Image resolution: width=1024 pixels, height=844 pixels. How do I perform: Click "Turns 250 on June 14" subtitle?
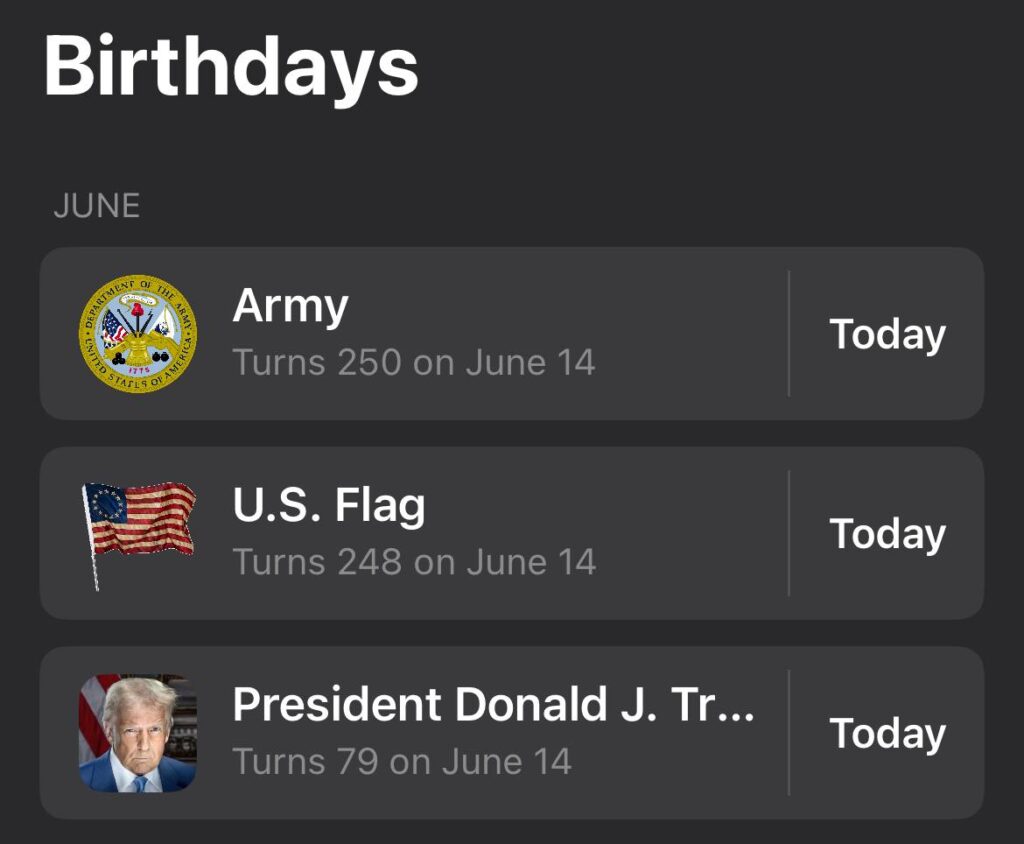pyautogui.click(x=414, y=363)
